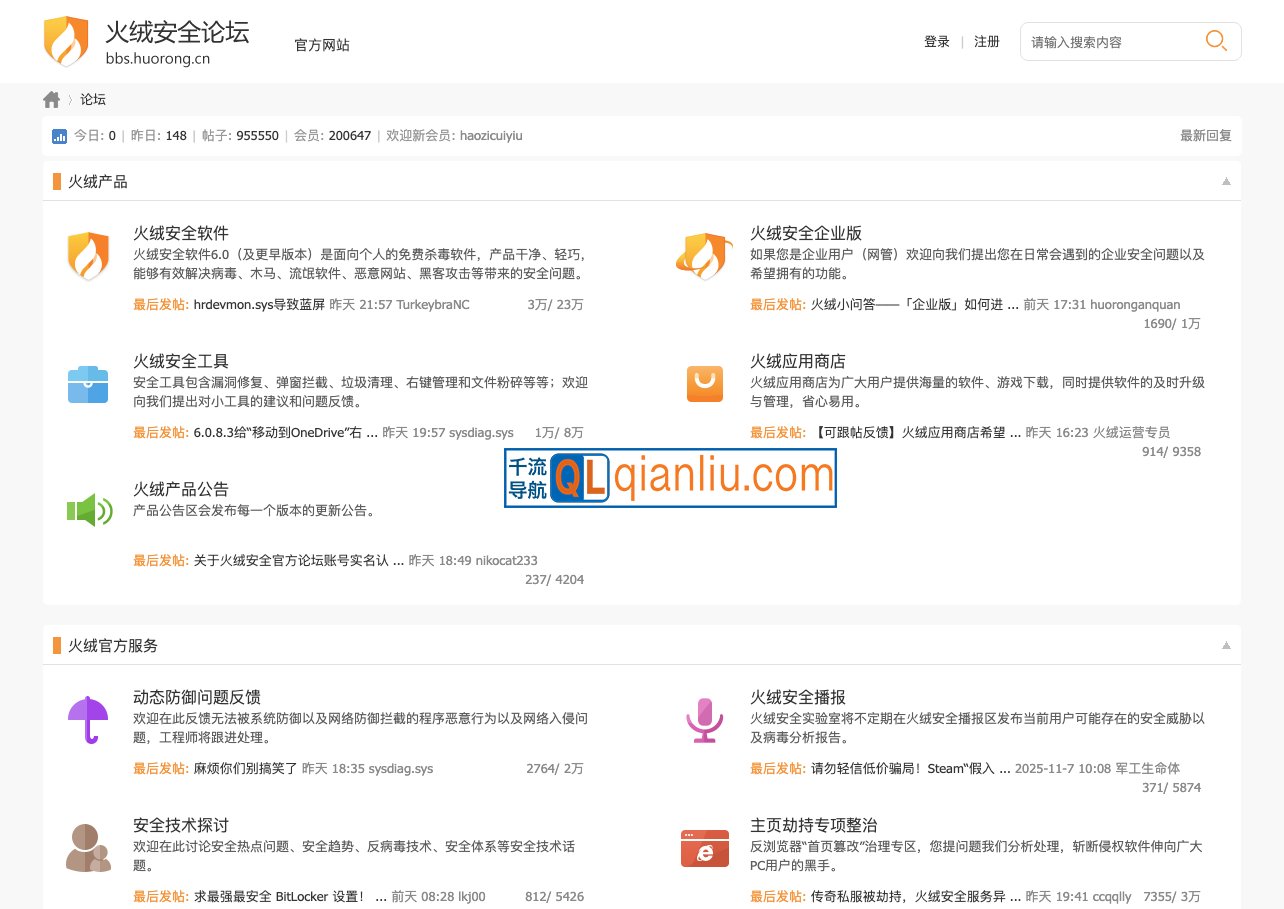Screen dimensions: 1284x909
Task: Collapse the 火绒官方服务 section
Action: coord(1226,646)
